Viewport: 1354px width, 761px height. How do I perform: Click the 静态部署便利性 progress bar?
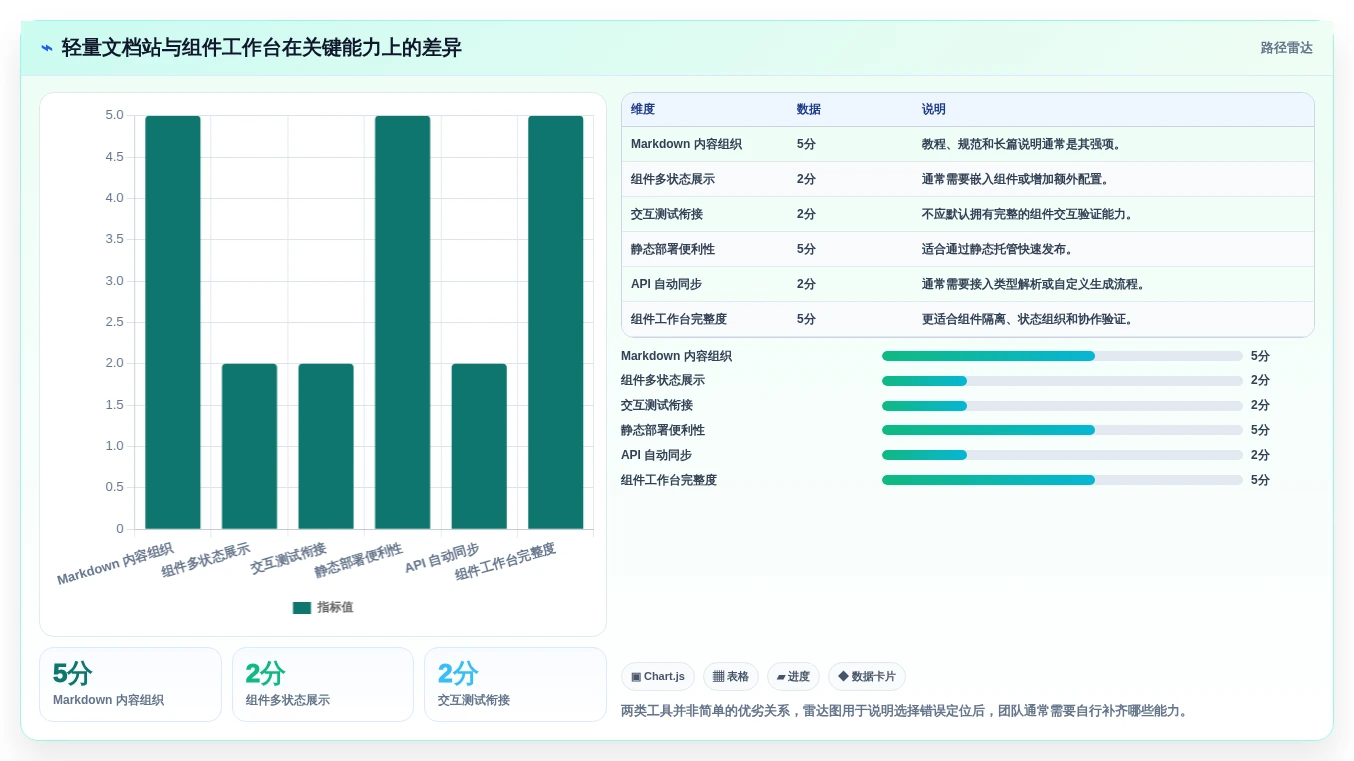1062,430
